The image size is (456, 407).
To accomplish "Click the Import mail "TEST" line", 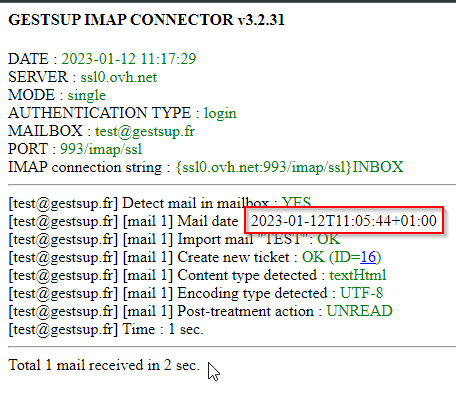I will pos(174,239).
